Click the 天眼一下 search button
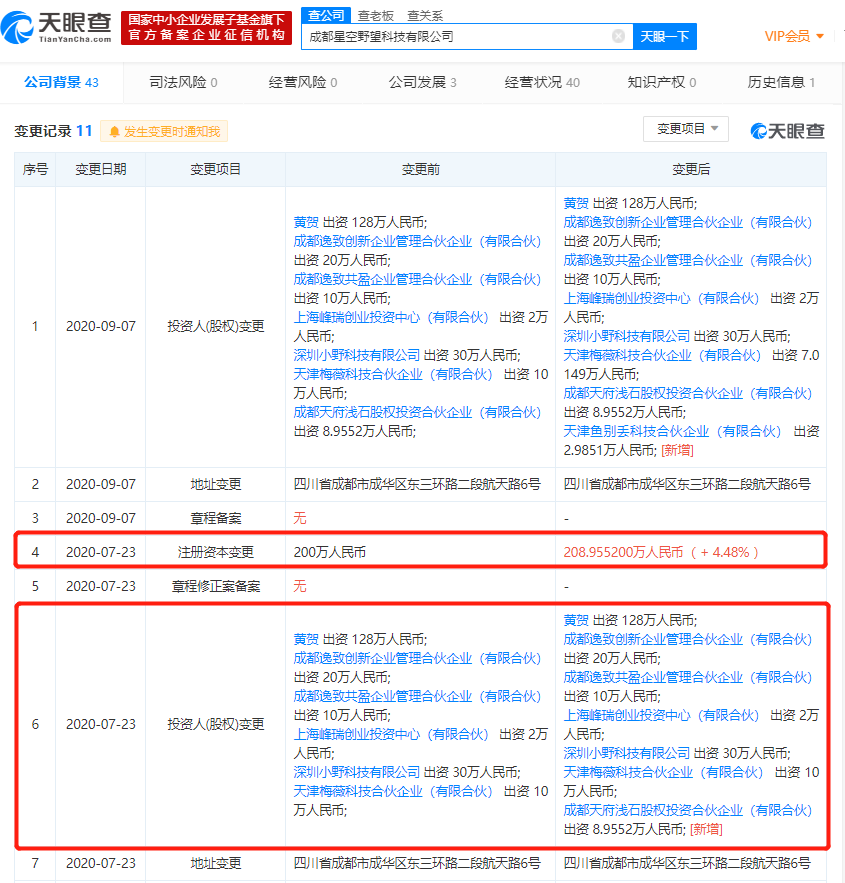The image size is (845, 883). [665, 37]
